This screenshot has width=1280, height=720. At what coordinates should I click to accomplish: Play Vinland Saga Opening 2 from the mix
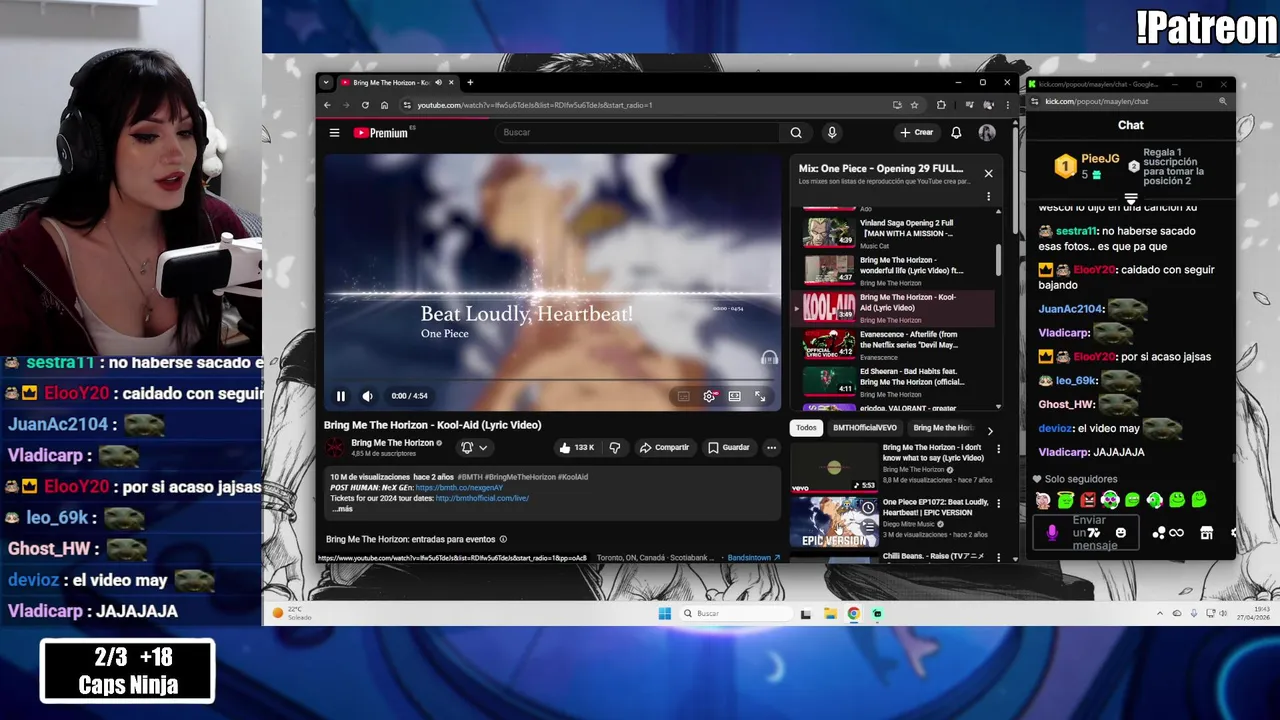coord(897,232)
